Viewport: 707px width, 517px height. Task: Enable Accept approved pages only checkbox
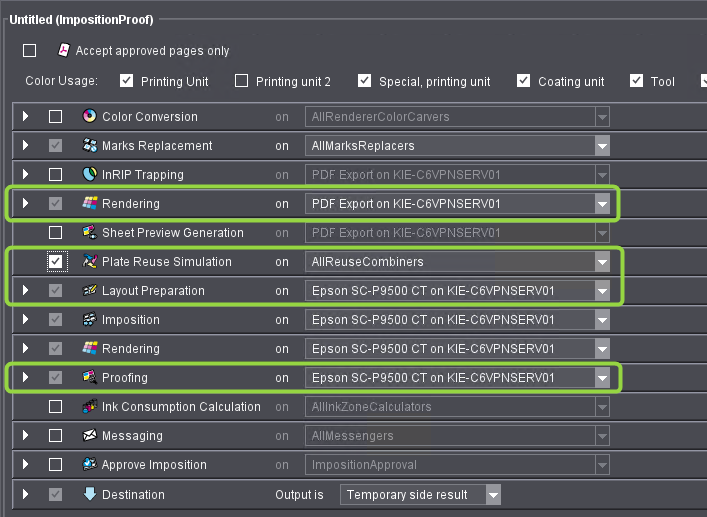pos(30,51)
